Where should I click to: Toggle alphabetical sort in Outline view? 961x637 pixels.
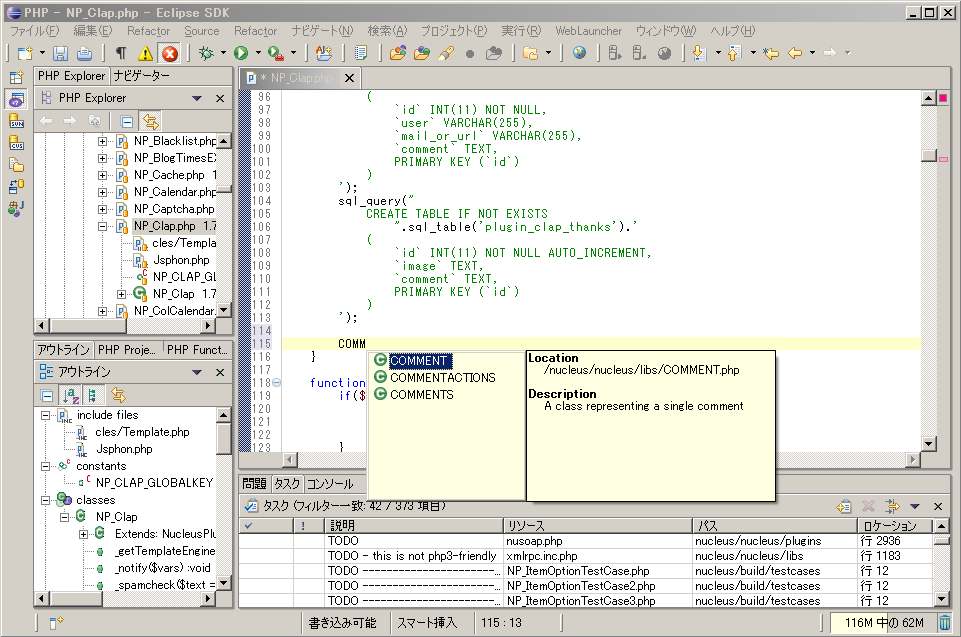[x=70, y=395]
